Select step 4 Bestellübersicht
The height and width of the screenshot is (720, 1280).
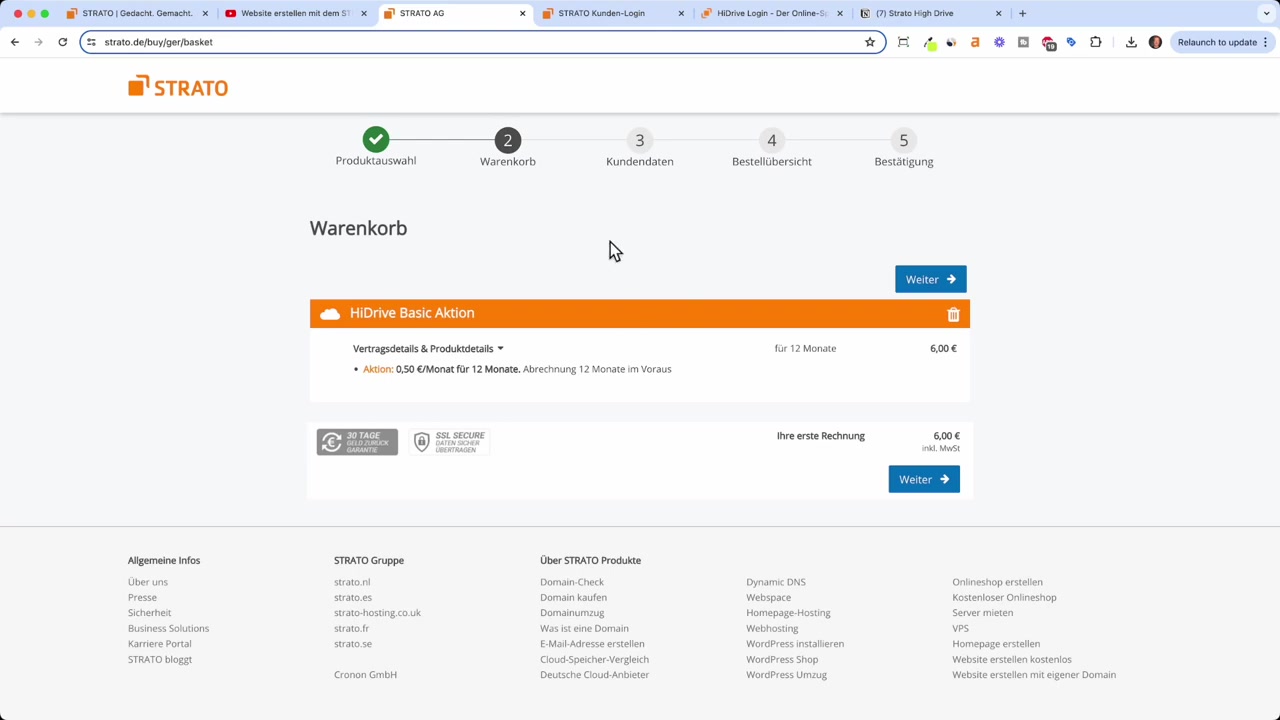point(772,147)
